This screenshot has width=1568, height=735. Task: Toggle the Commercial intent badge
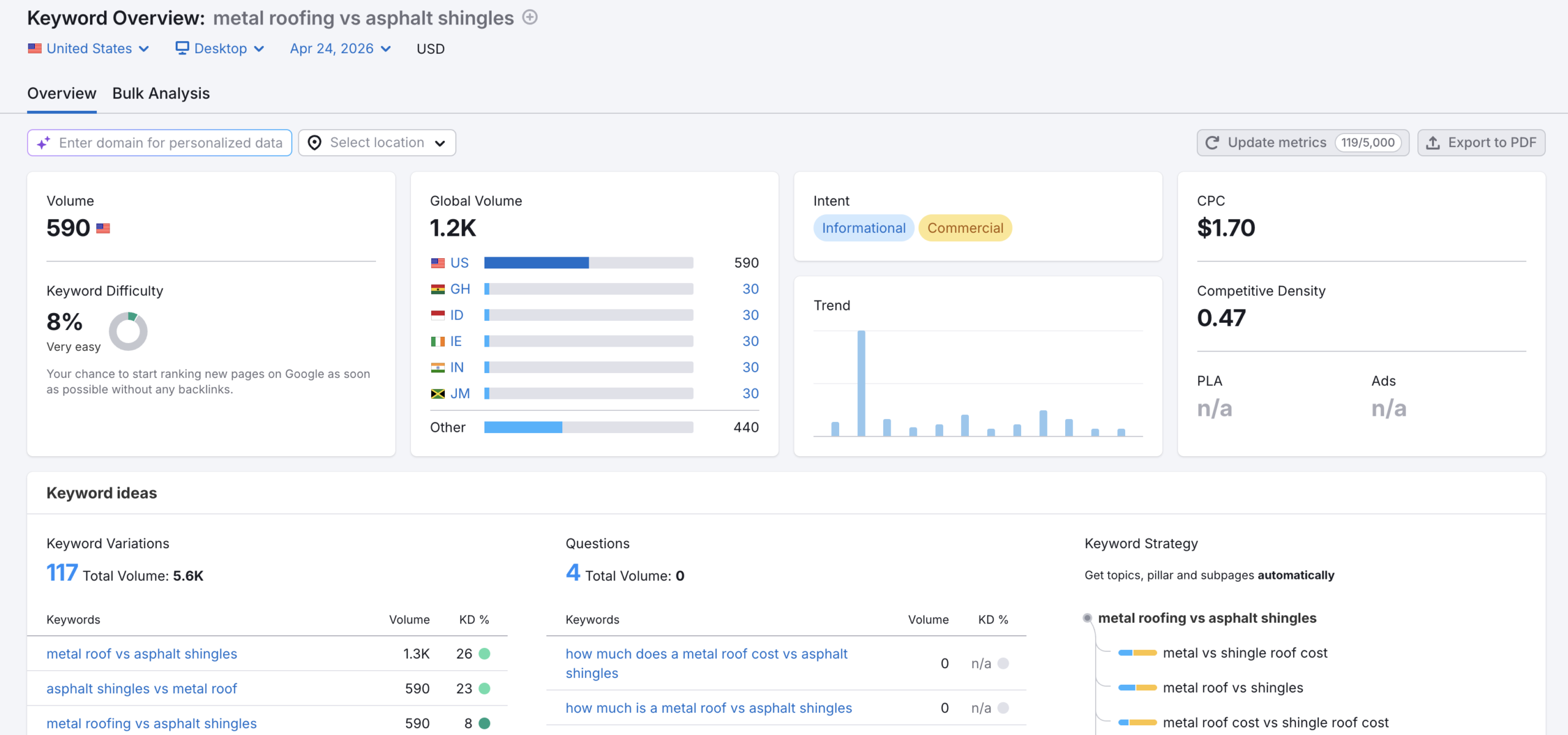coord(965,227)
